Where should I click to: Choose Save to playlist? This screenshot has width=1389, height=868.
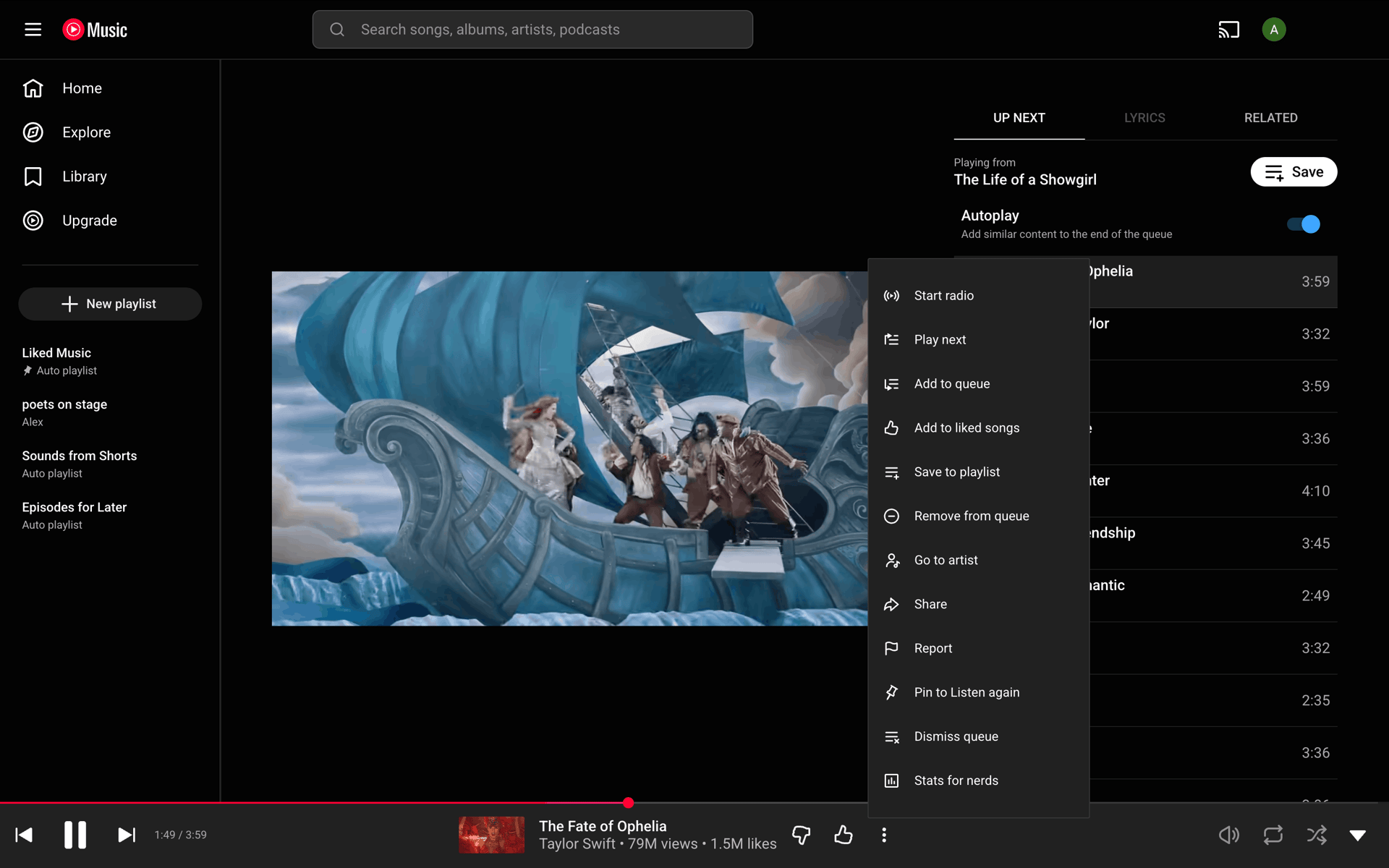(x=978, y=472)
